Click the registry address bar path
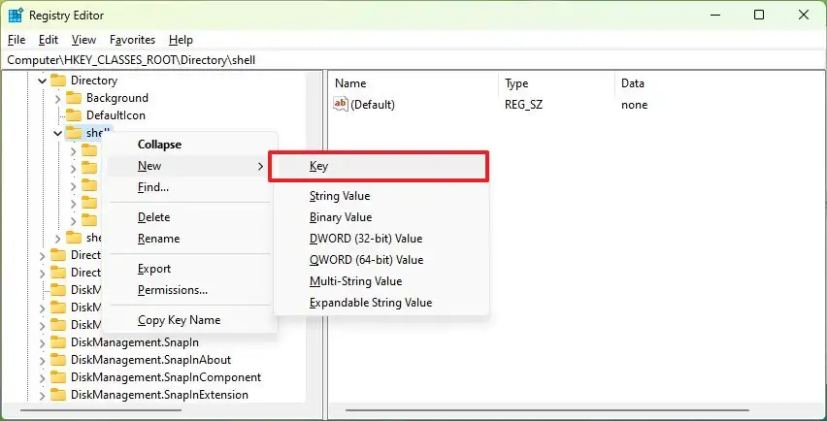 [x=131, y=60]
